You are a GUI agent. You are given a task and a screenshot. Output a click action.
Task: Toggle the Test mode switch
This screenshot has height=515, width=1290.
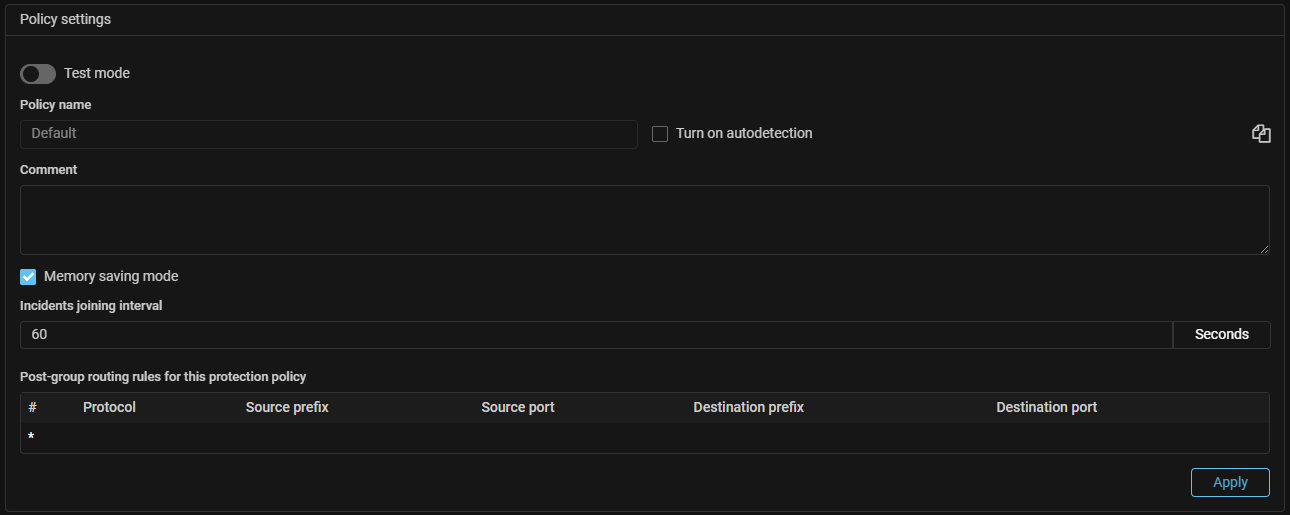(x=38, y=74)
